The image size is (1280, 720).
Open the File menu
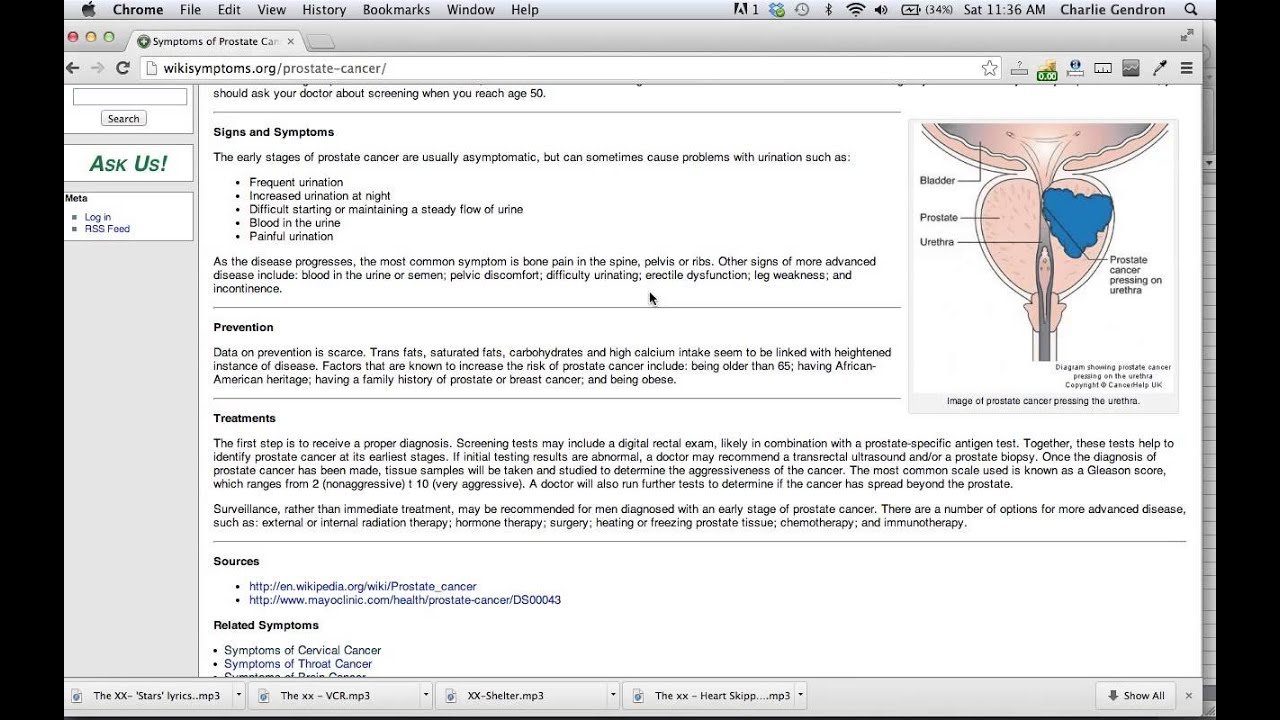click(190, 10)
